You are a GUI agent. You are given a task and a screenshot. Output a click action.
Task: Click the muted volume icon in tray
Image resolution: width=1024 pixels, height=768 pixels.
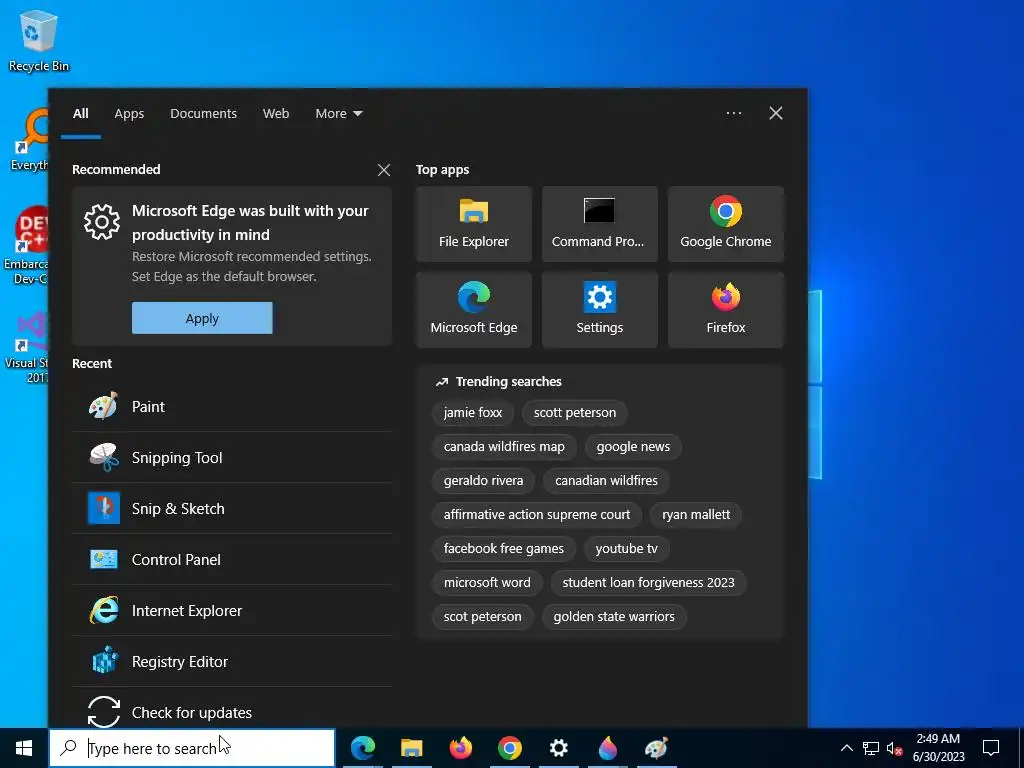click(x=894, y=748)
